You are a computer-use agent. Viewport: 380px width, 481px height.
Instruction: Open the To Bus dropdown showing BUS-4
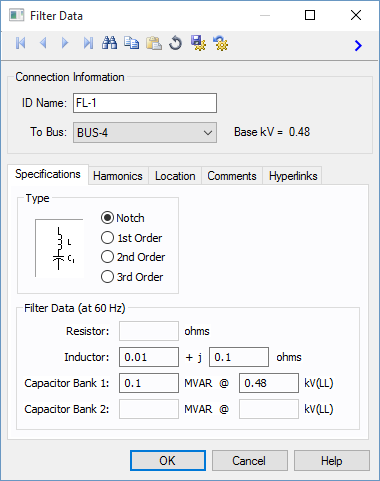tap(145, 133)
